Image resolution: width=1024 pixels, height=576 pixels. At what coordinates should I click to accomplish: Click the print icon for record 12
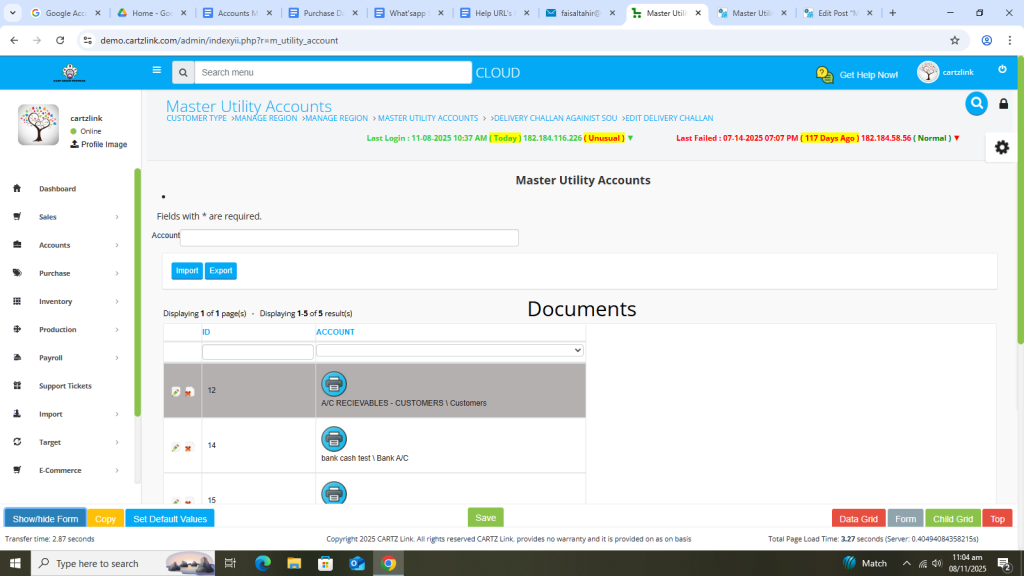pos(334,383)
